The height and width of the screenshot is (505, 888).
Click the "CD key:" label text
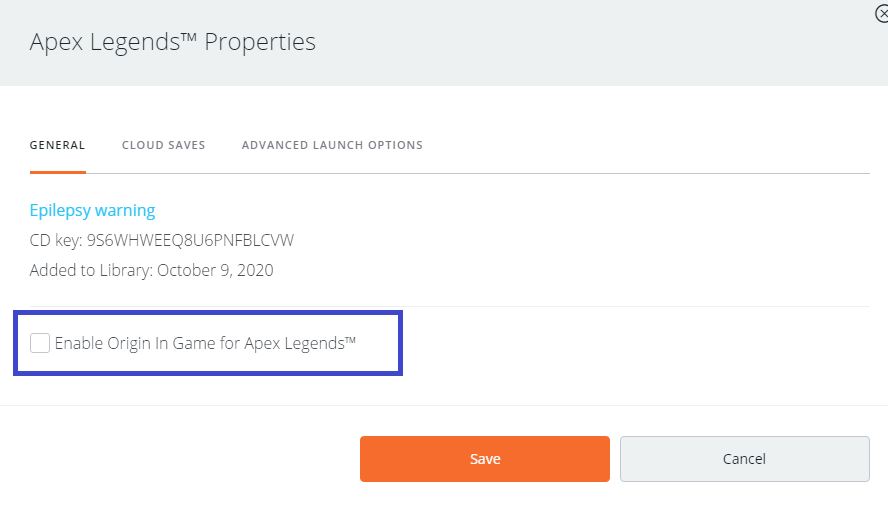pyautogui.click(x=56, y=240)
